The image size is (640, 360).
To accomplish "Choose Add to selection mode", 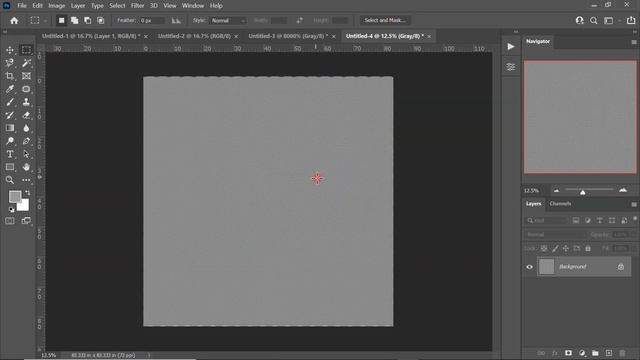I will coord(74,20).
